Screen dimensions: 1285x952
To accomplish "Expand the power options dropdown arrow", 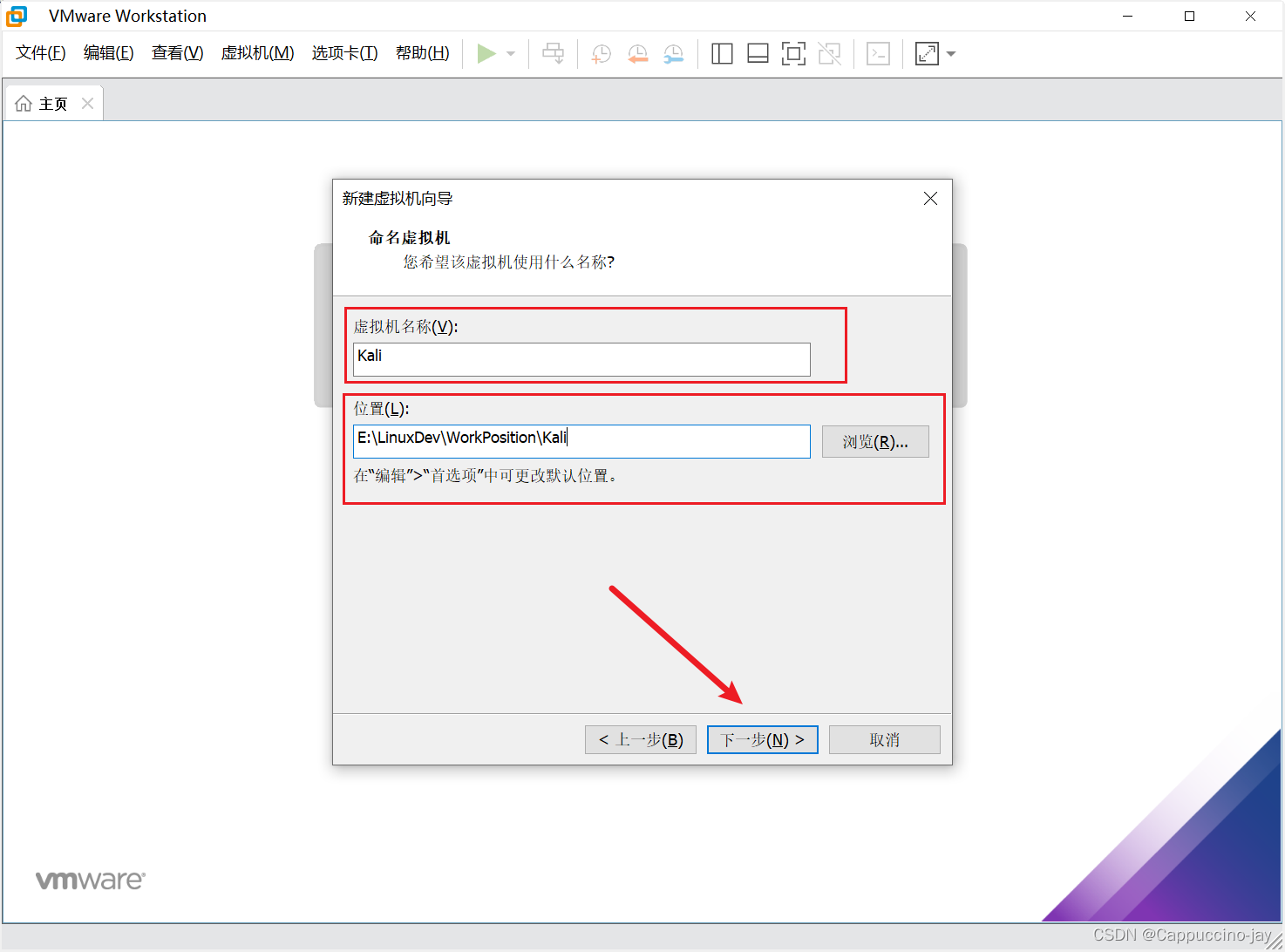I will [511, 54].
